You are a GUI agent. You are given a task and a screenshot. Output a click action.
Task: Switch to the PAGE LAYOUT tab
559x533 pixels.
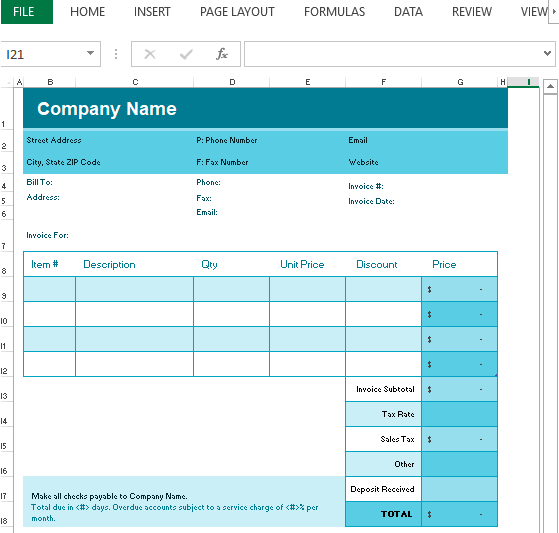[x=237, y=12]
